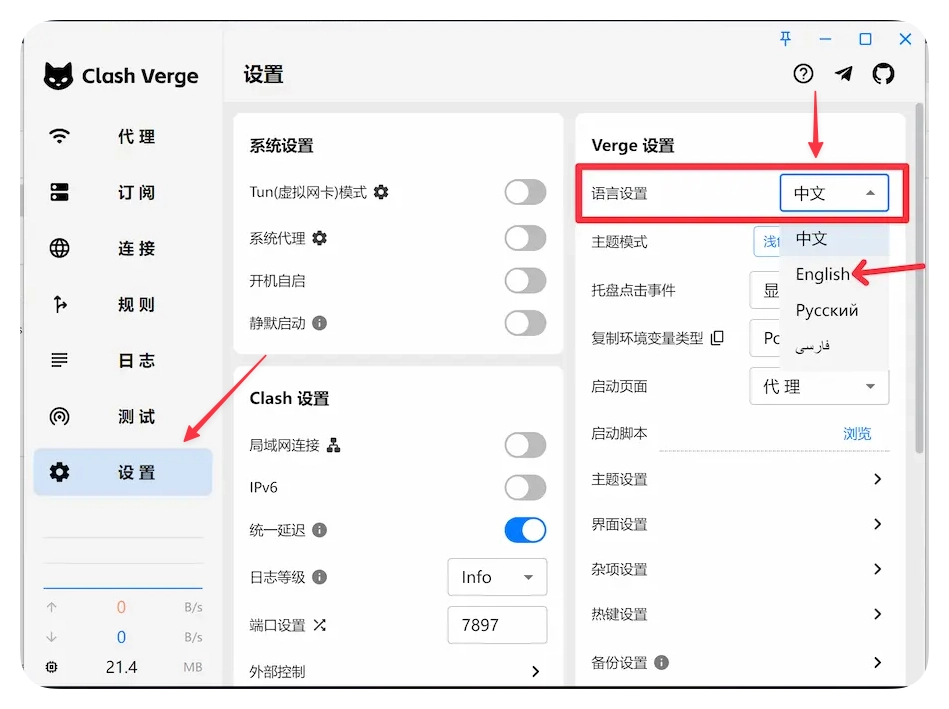Open the help manual question mark icon
Image resolution: width=949 pixels, height=709 pixels.
click(803, 74)
